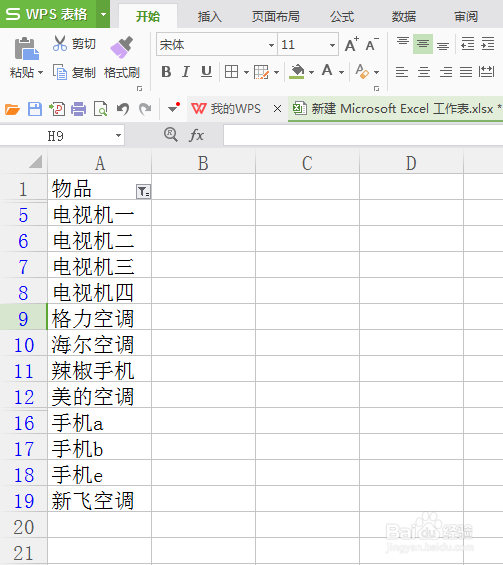The image size is (503, 565).
Task: Click the clear format eraser icon
Action: tap(362, 72)
